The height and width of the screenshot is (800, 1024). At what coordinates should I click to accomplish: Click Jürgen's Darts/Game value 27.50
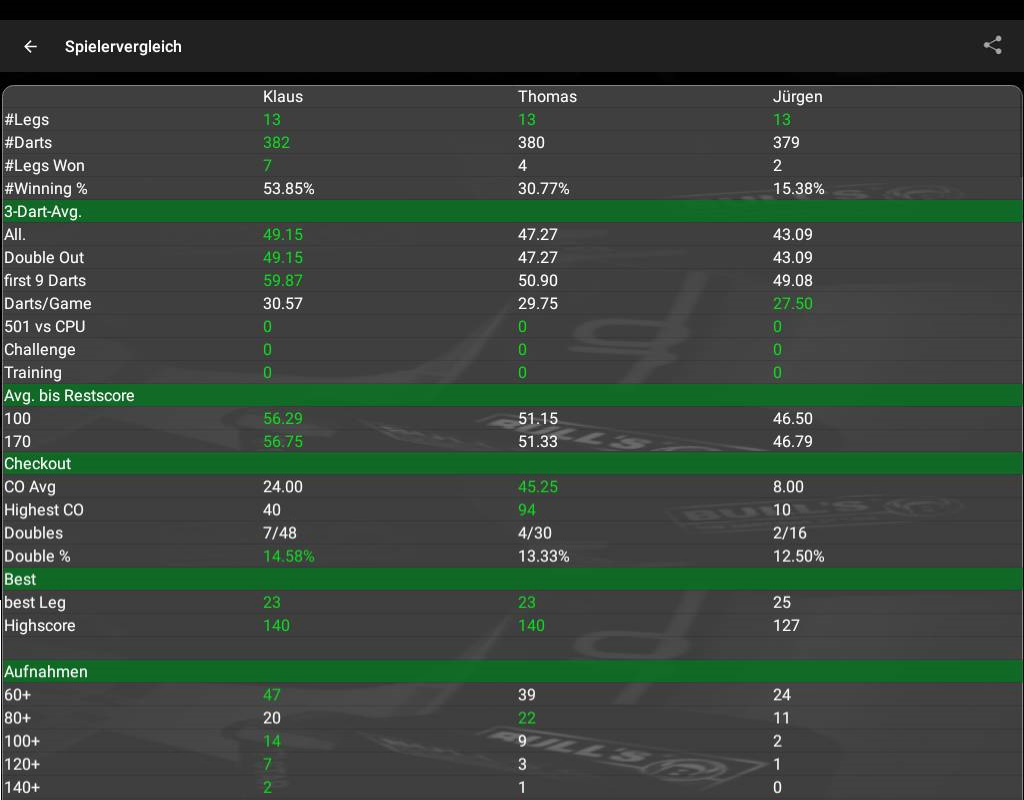[x=792, y=304]
